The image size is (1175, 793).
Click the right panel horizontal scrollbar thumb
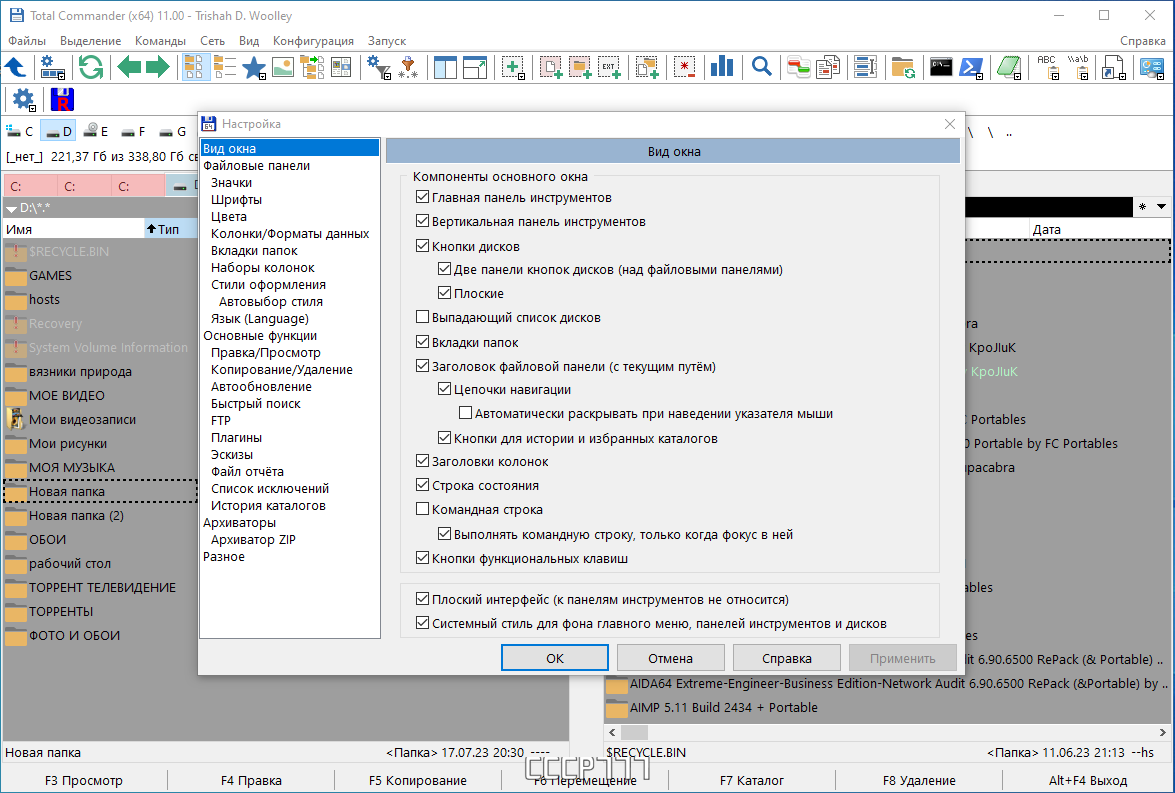[x=634, y=732]
